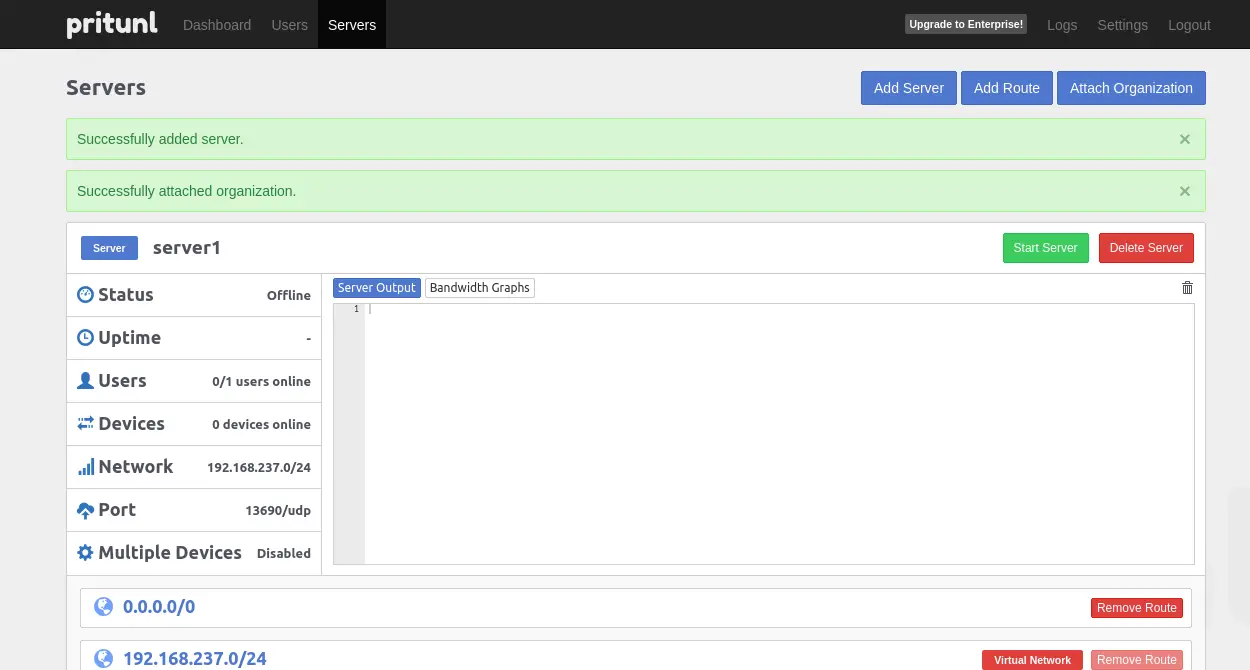The height and width of the screenshot is (670, 1250).
Task: Click the Network signal bars icon
Action: click(85, 467)
